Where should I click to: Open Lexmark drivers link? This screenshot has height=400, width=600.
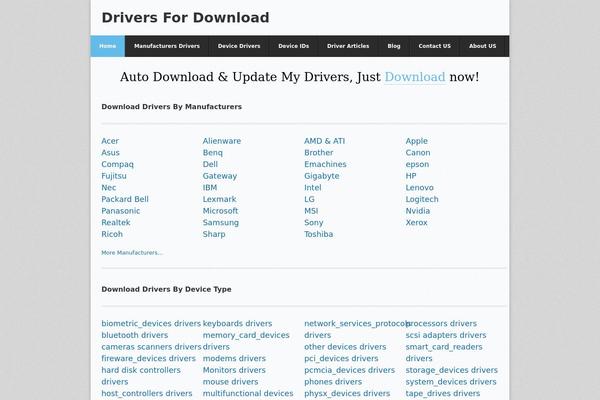220,199
